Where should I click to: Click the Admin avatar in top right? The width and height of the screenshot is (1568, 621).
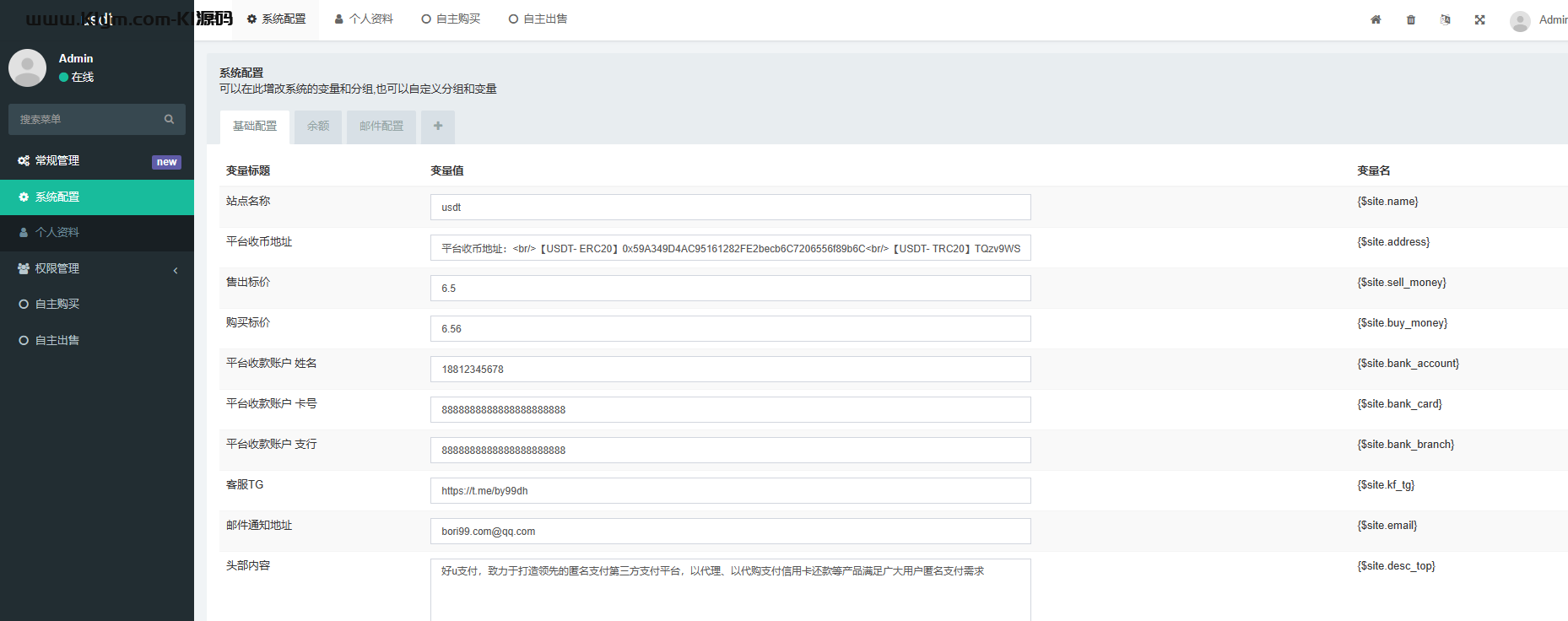click(x=1520, y=21)
